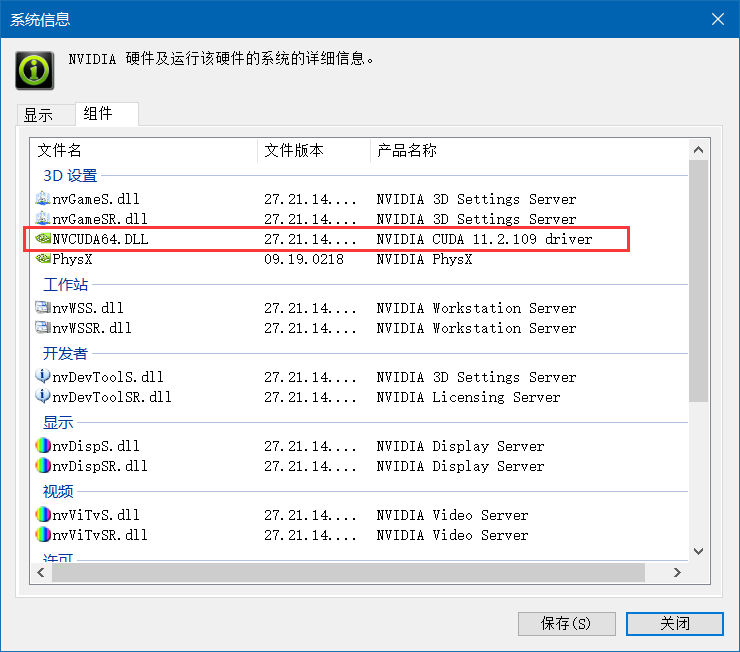Image resolution: width=740 pixels, height=652 pixels.
Task: Select the nvWSSR.dll file name
Action: point(92,328)
